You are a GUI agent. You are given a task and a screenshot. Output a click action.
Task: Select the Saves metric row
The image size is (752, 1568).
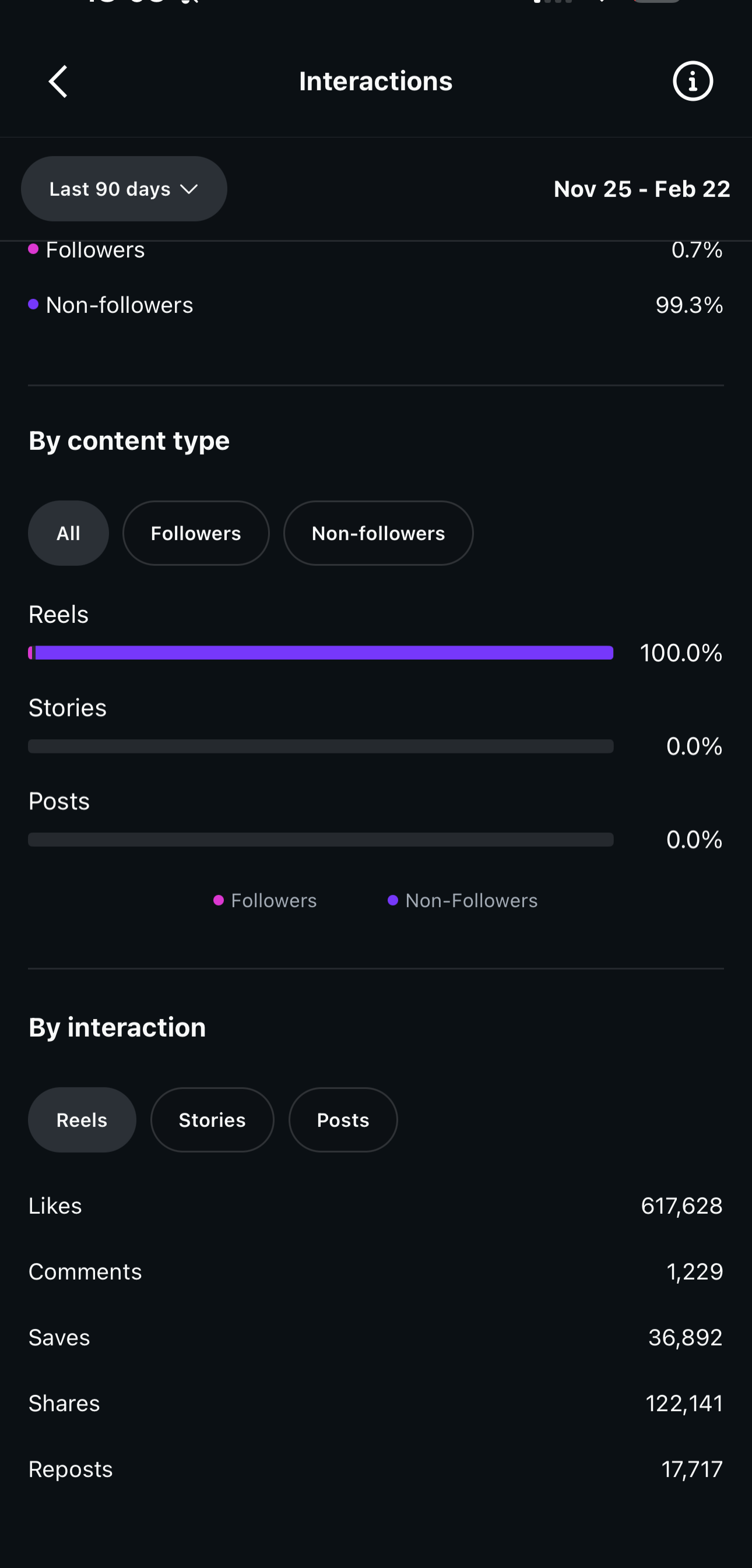tap(375, 1337)
